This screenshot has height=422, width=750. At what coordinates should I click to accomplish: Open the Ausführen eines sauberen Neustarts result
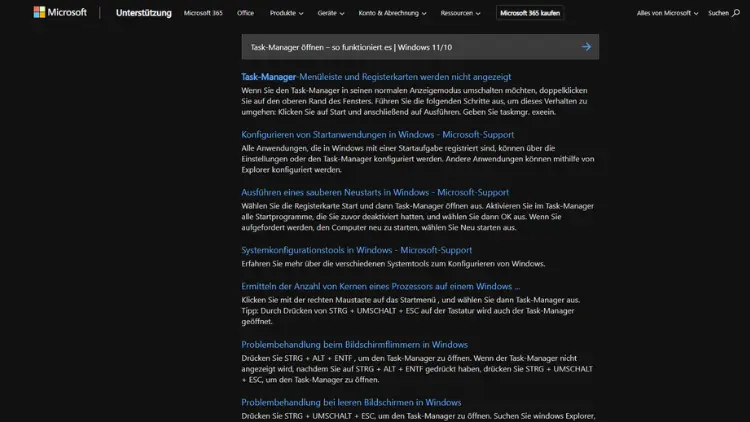[x=375, y=192]
